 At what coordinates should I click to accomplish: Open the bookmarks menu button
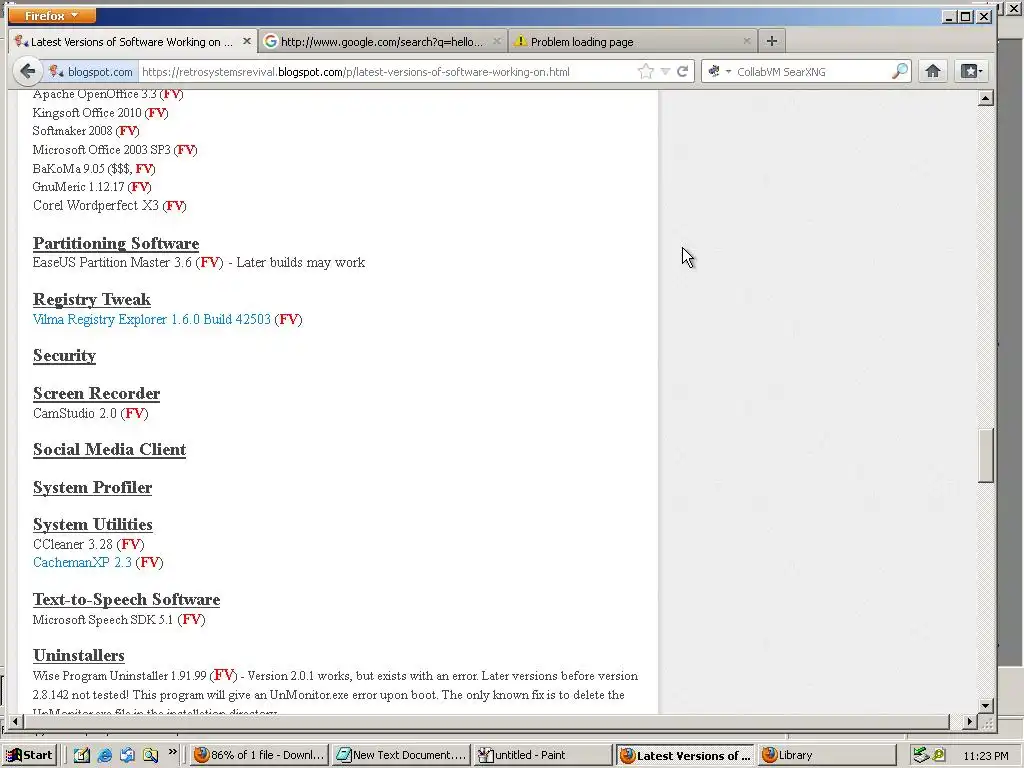pos(970,71)
